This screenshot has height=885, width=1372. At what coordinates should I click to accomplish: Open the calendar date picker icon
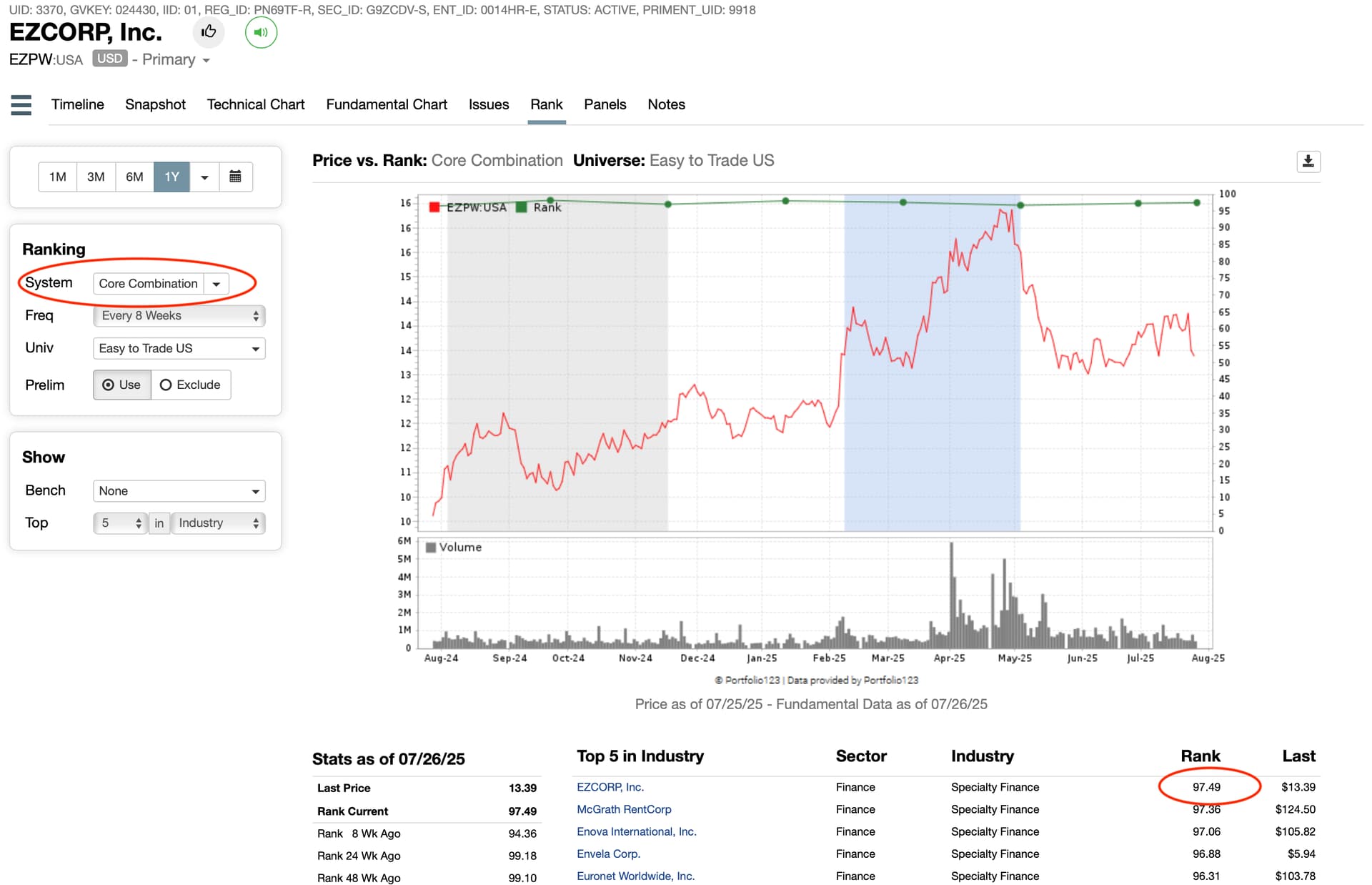pos(235,177)
